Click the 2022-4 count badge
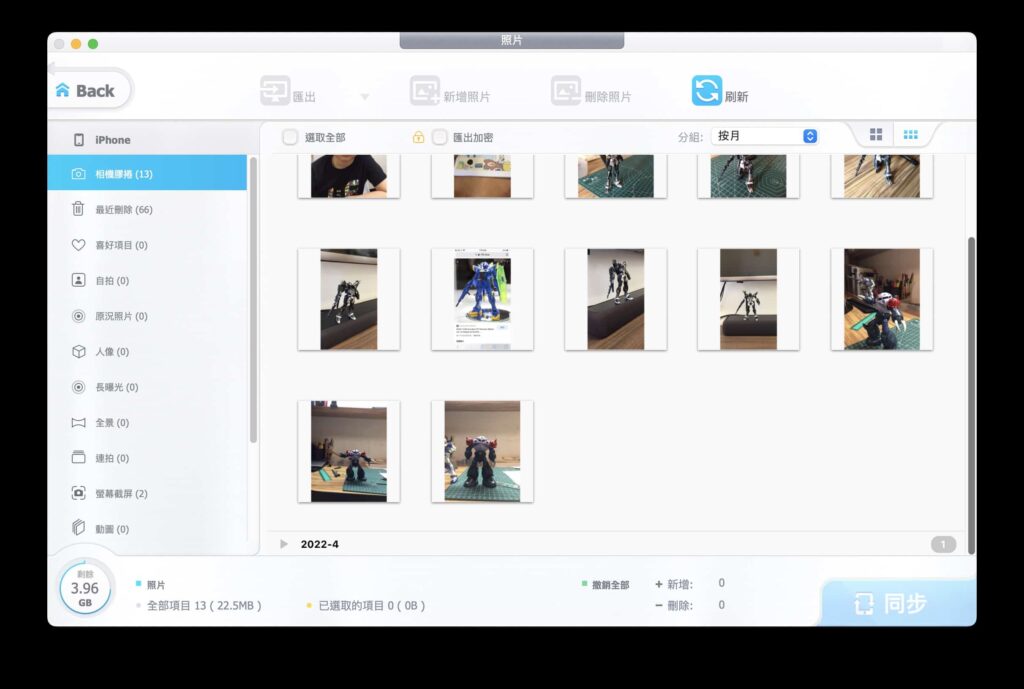The height and width of the screenshot is (689, 1024). click(x=943, y=544)
